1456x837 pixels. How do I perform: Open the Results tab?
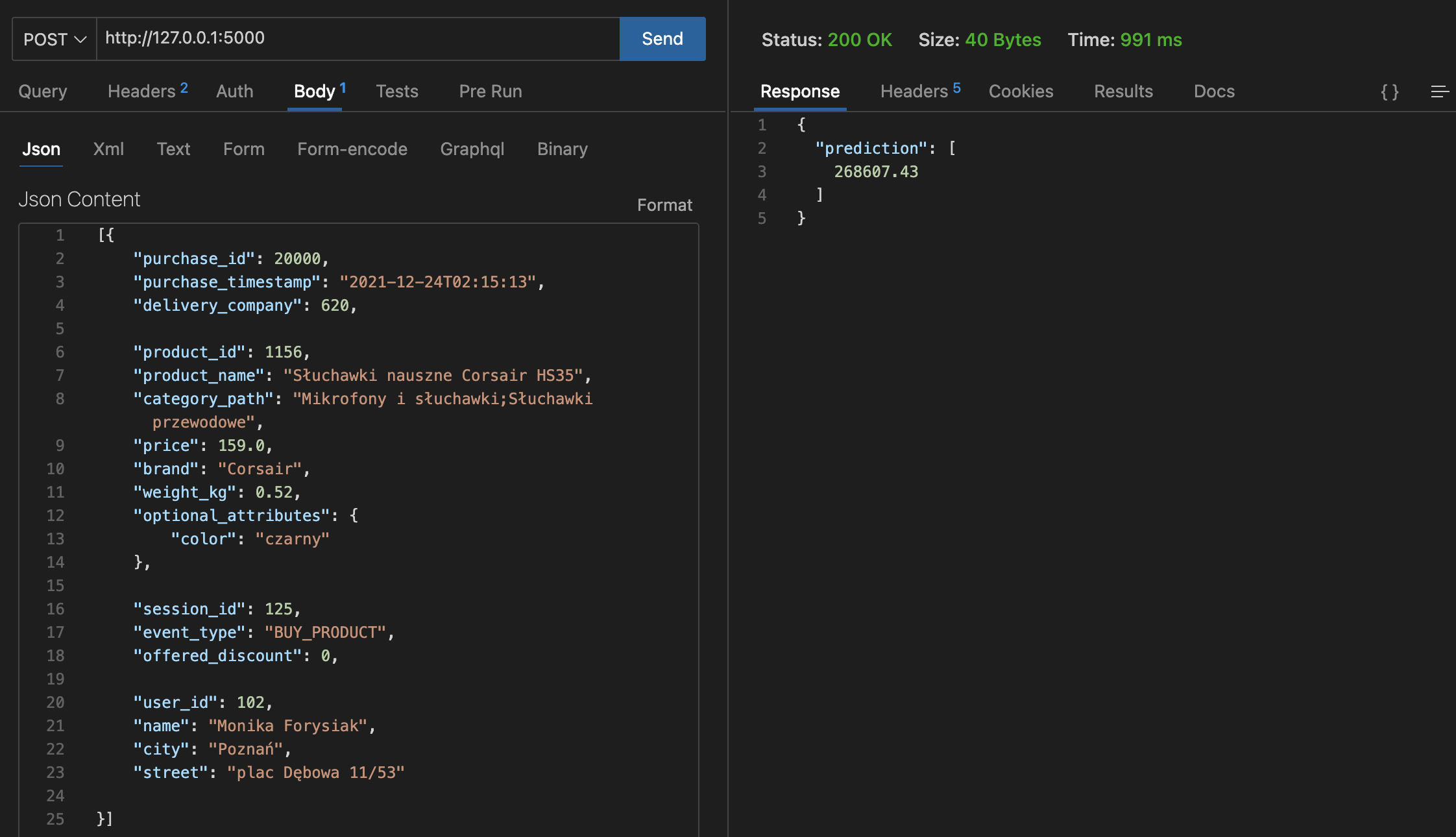point(1124,91)
